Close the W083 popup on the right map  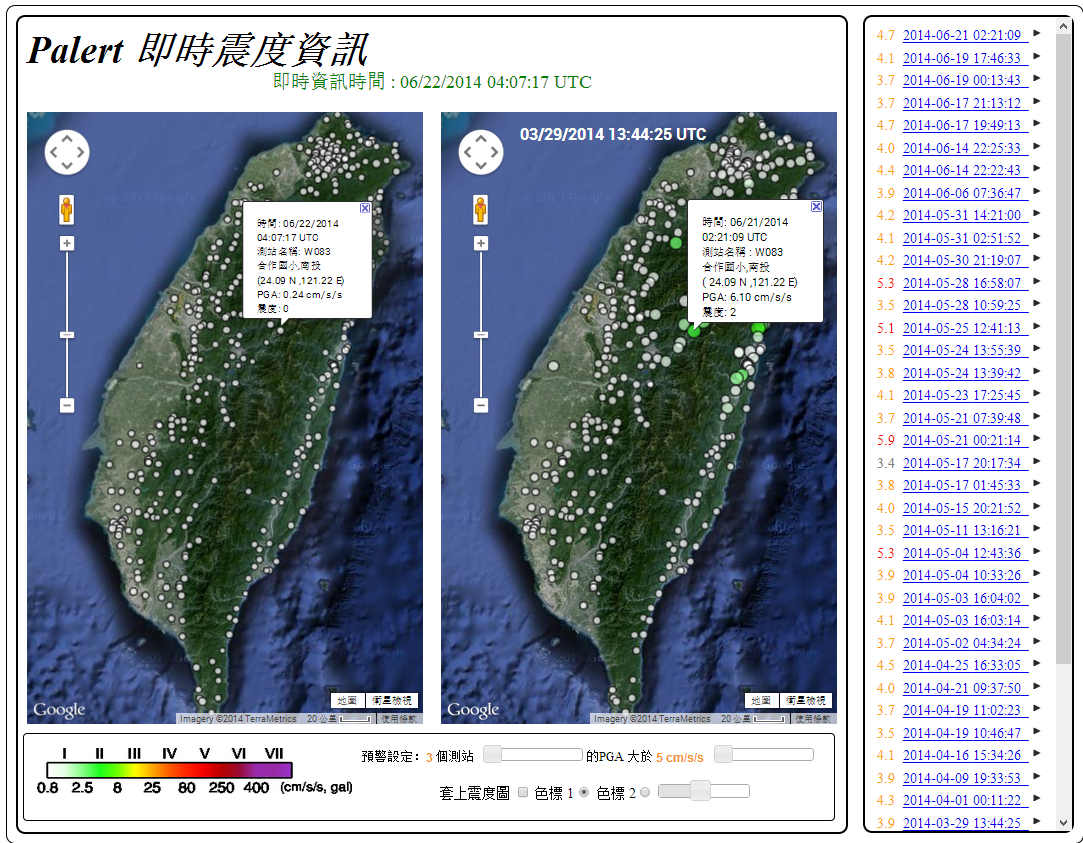pos(816,205)
